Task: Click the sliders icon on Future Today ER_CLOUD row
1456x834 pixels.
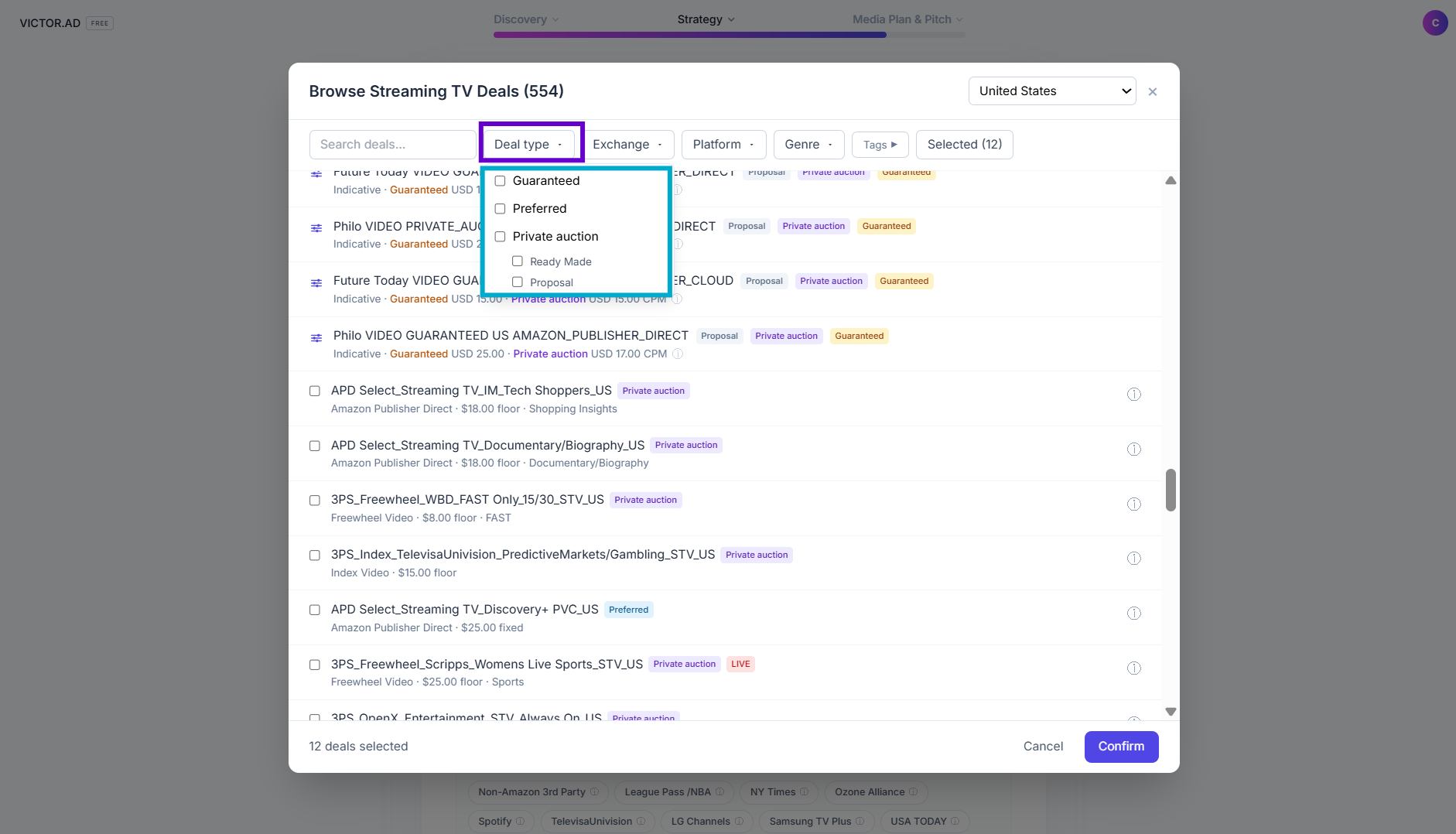Action: [316, 283]
